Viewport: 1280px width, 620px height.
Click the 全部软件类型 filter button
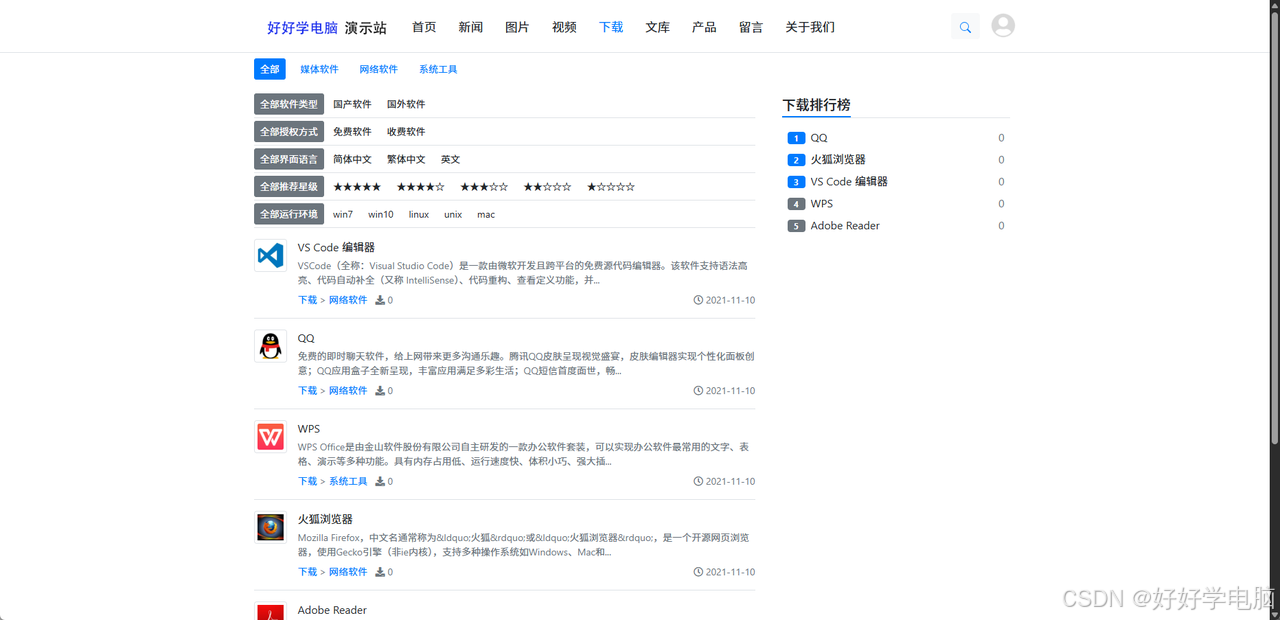click(289, 104)
